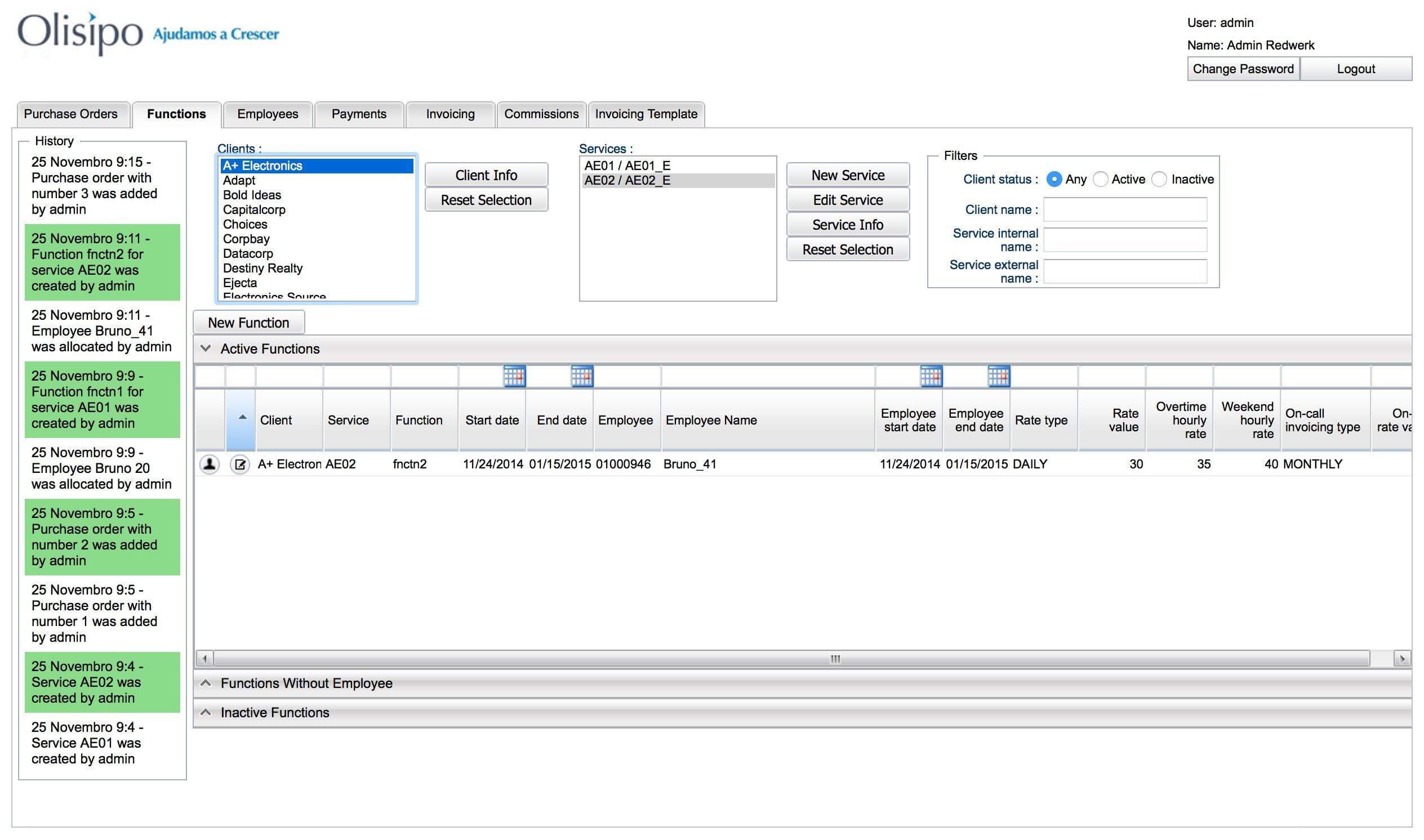Click the horizontal scrollbar thumb in functions table
Image resolution: width=1424 pixels, height=840 pixels.
[791, 659]
